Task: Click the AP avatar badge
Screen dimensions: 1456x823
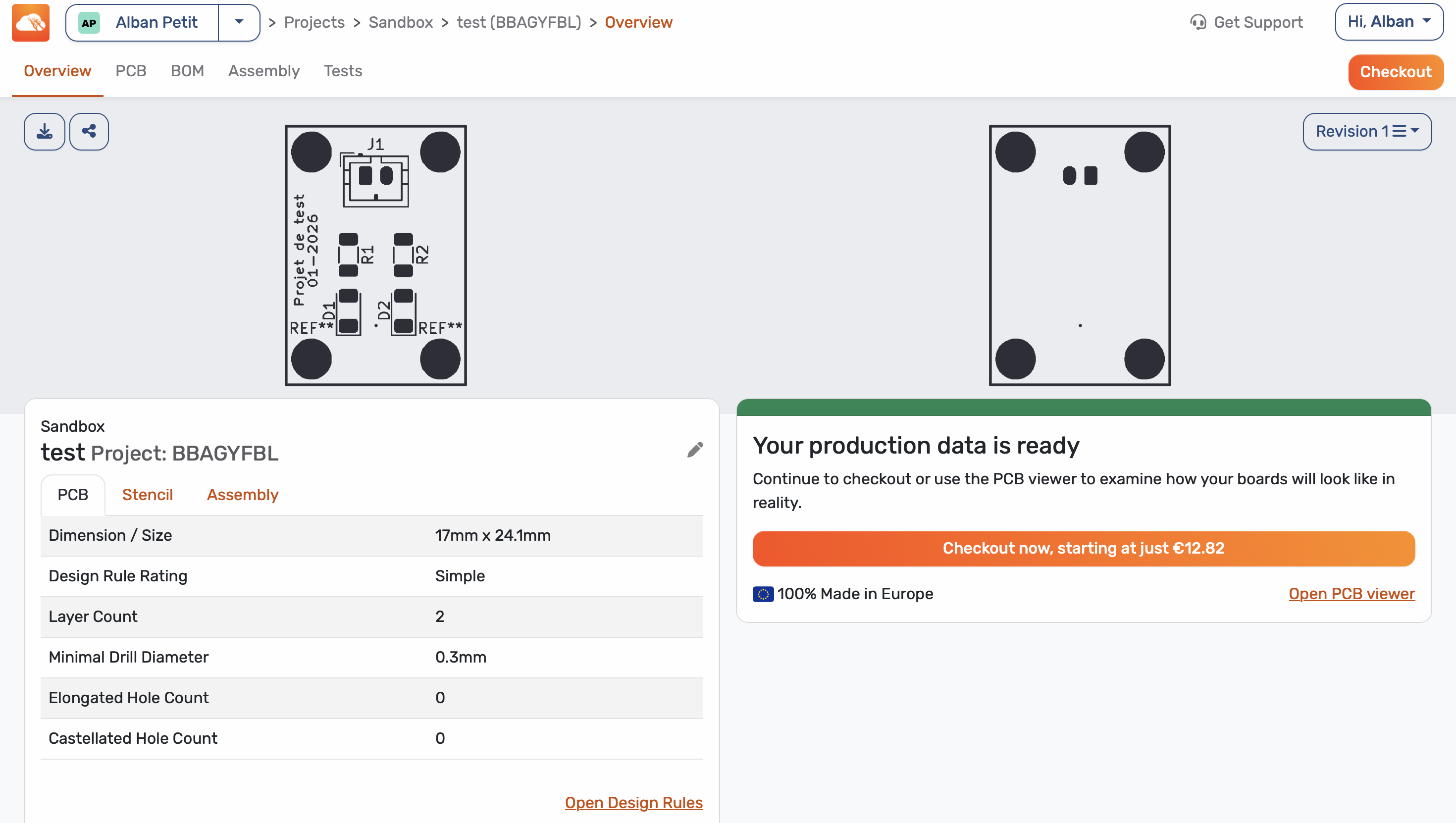Action: [89, 23]
